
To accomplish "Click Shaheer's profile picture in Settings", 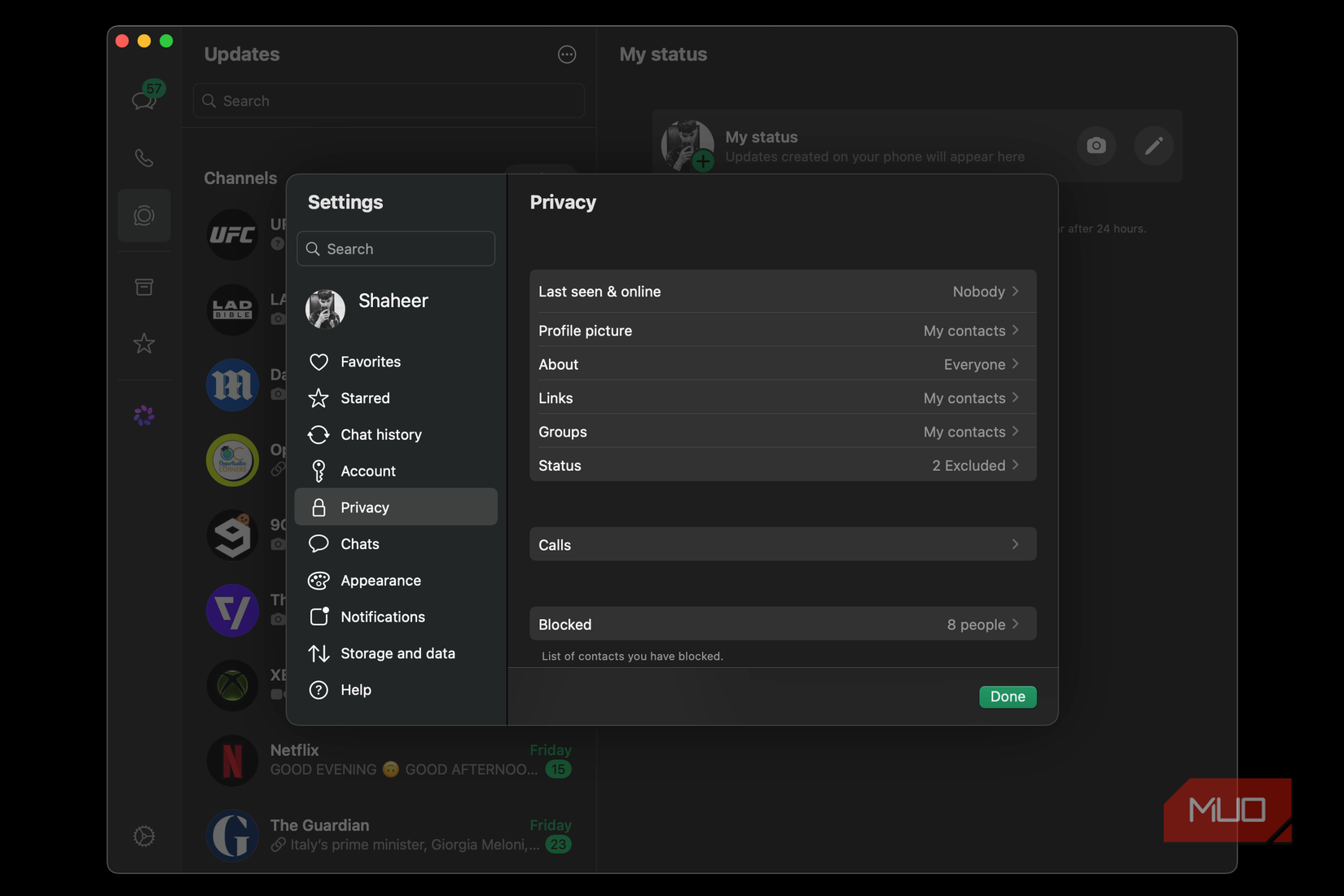I will (x=325, y=310).
